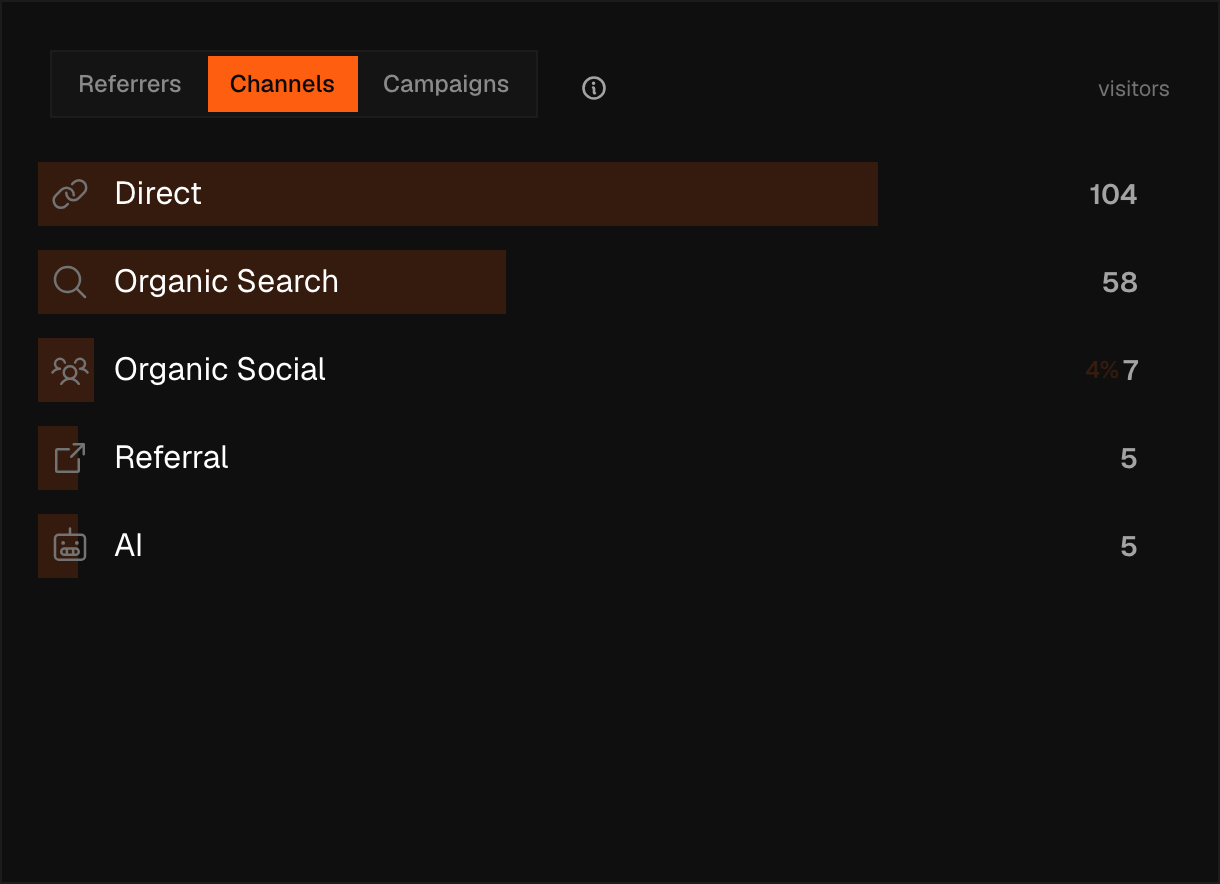Click the 4% label for Organic Social

pos(1102,370)
